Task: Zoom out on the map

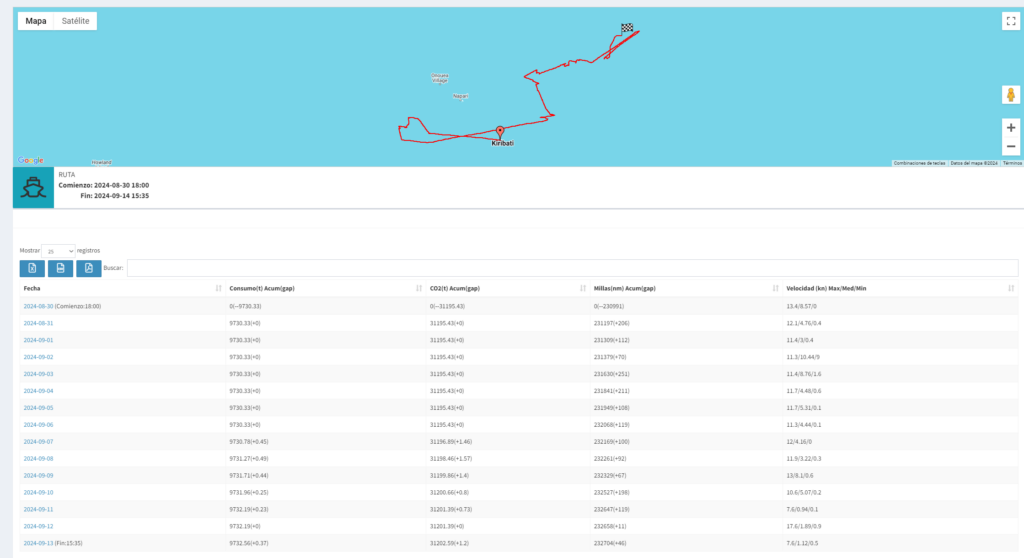Action: coord(1010,146)
